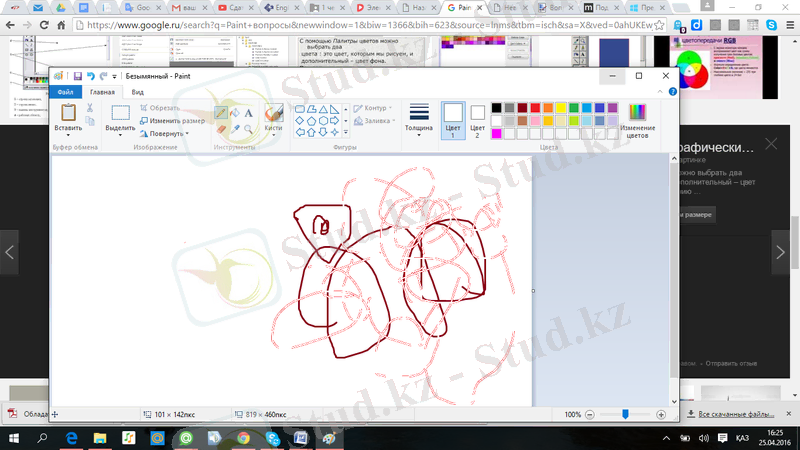Open the Файл menu
The width and height of the screenshot is (800, 450).
65,92
